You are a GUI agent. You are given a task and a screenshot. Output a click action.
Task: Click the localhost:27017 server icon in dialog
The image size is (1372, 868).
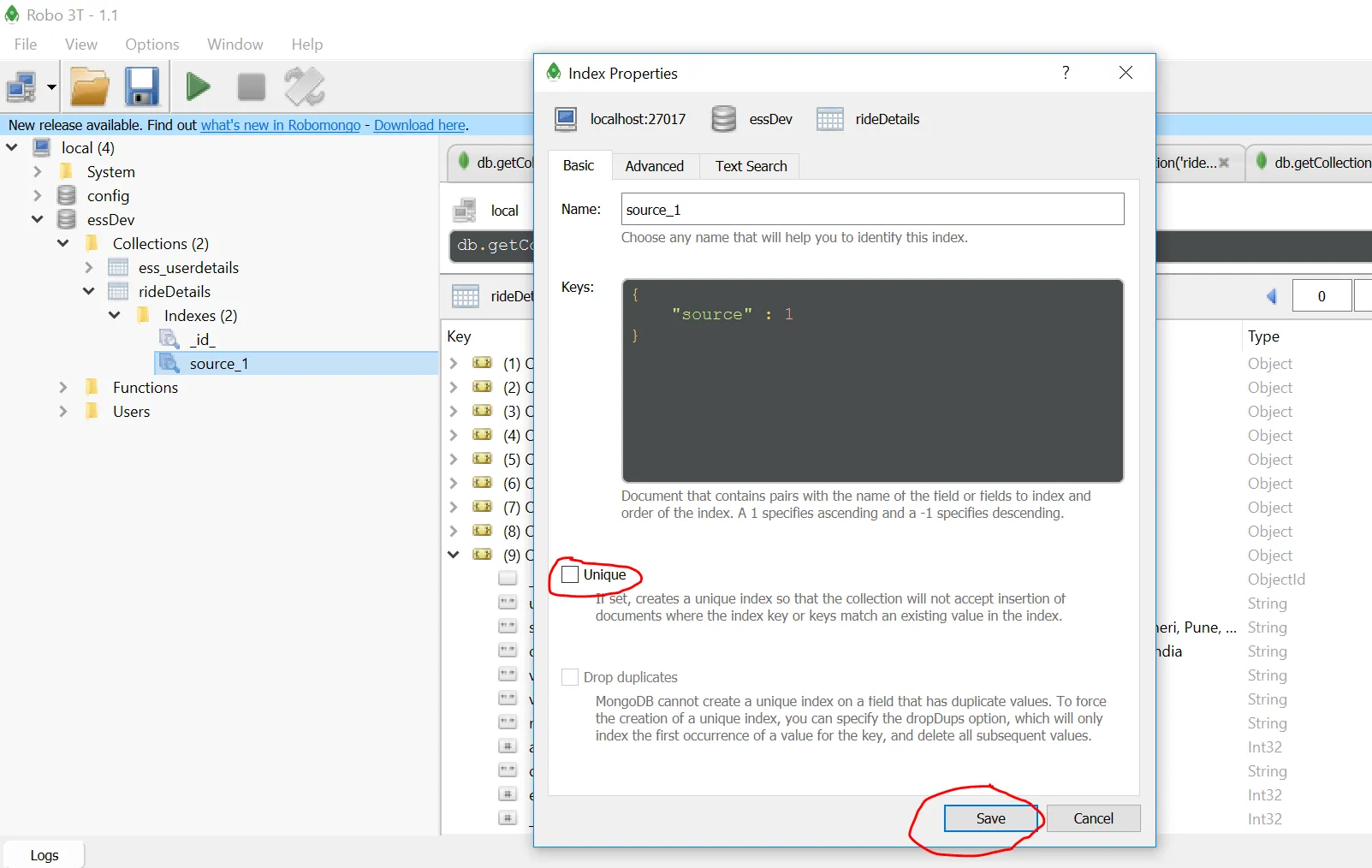[x=566, y=119]
